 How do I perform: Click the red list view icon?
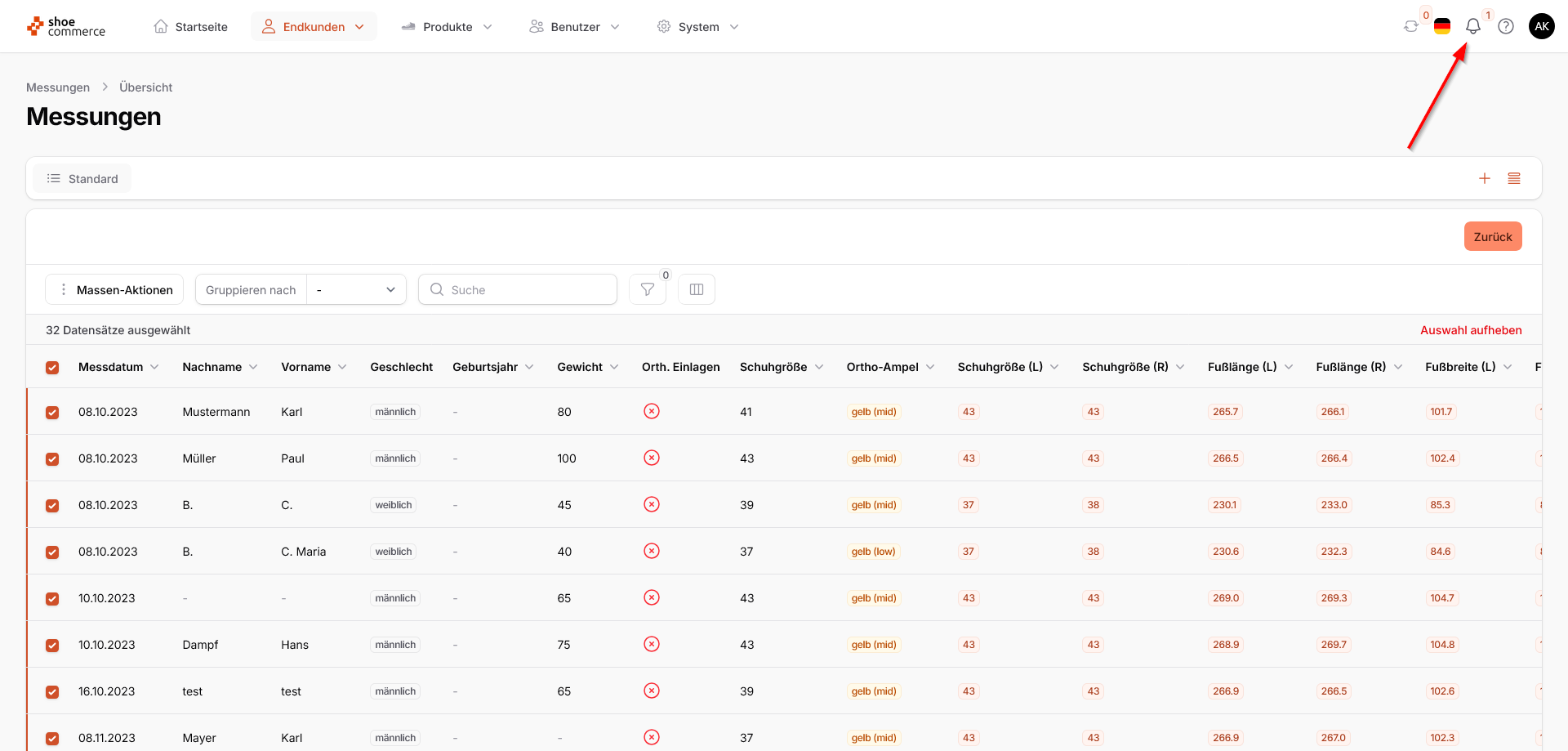click(x=1514, y=178)
